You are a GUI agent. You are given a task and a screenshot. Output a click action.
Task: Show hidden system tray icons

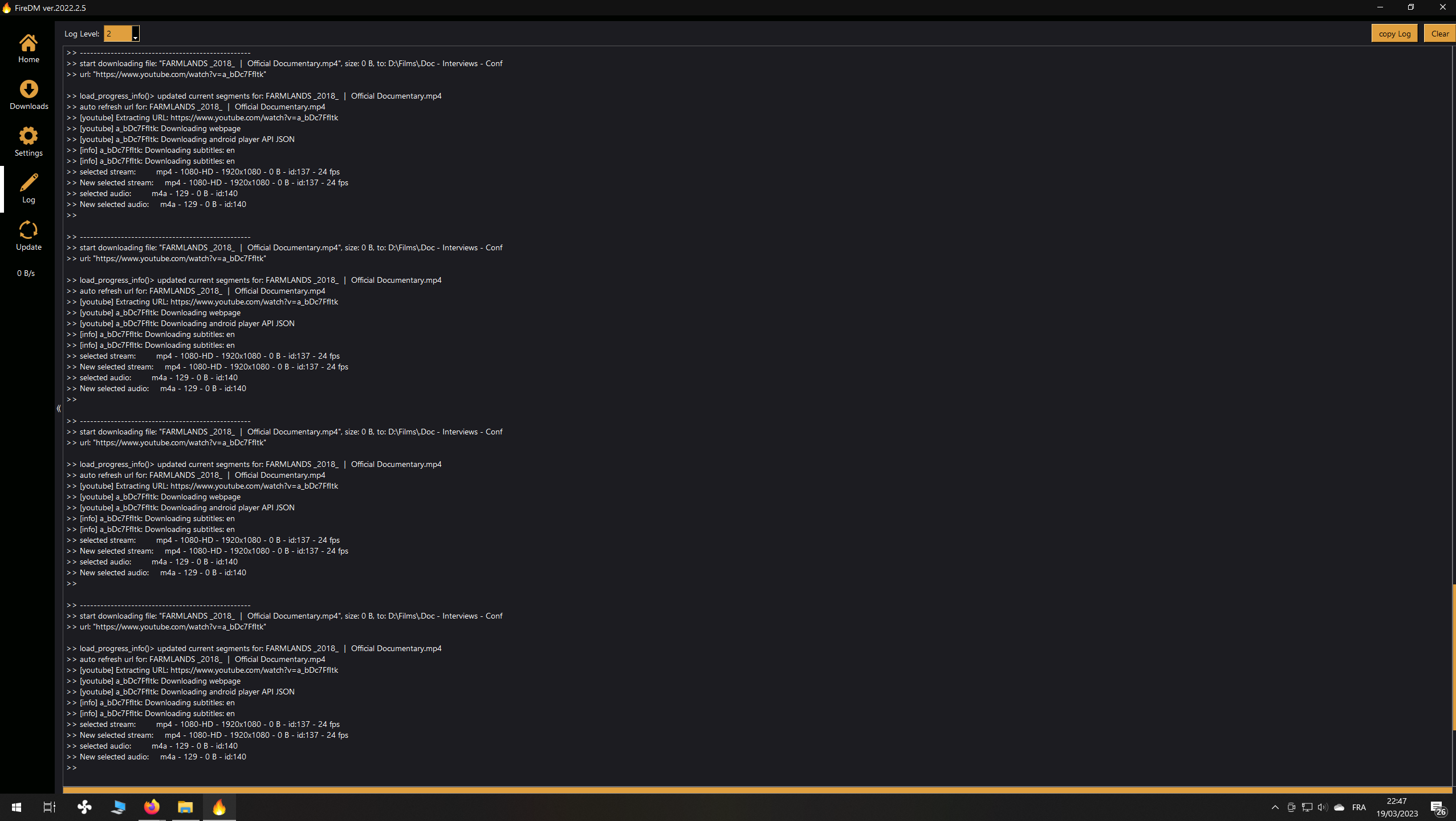click(1275, 807)
